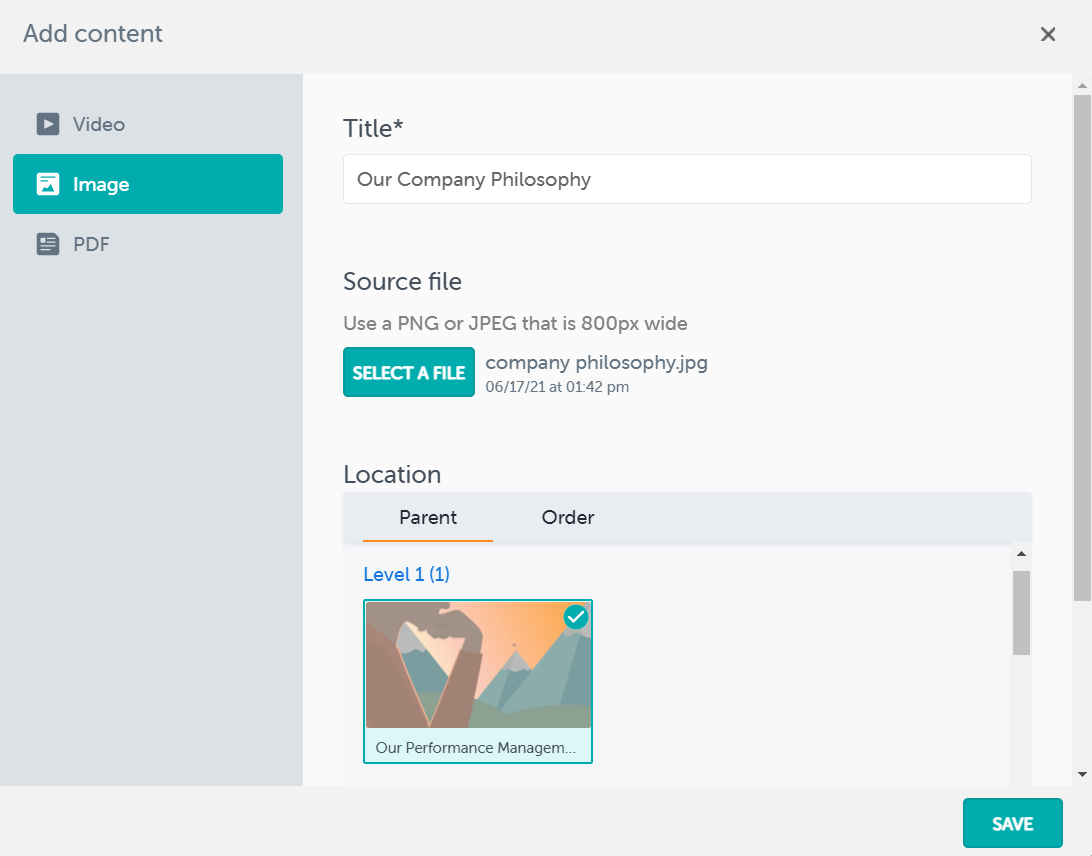Click the PDF document icon in sidebar

pos(48,244)
